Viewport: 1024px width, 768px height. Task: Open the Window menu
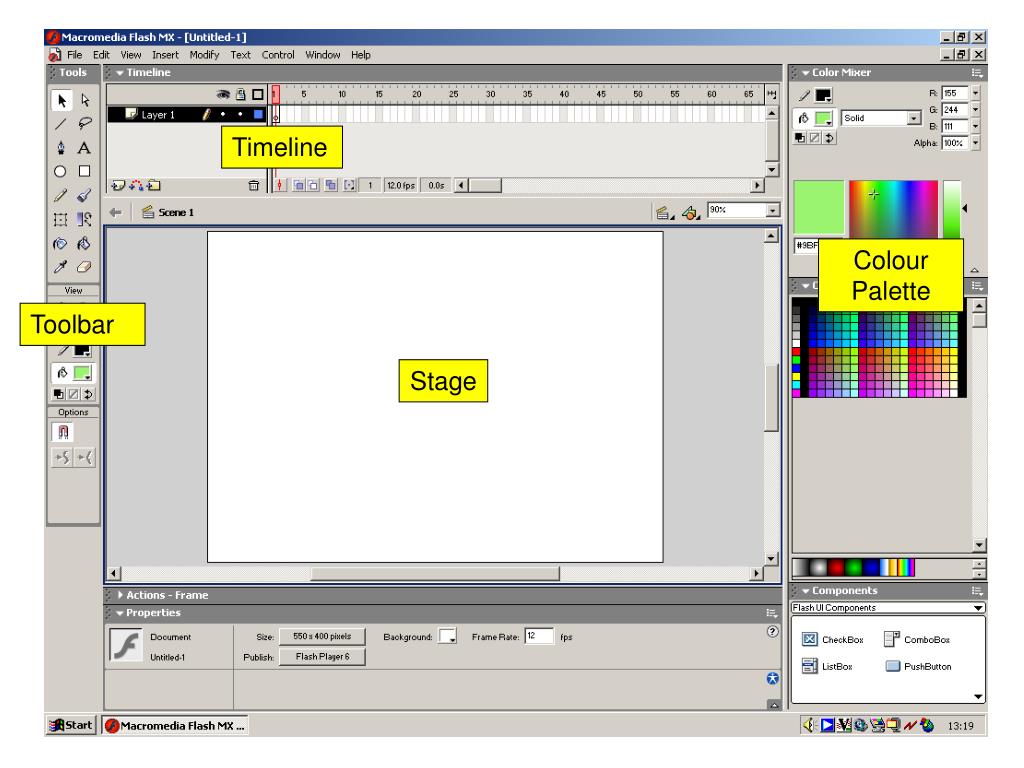pos(323,55)
